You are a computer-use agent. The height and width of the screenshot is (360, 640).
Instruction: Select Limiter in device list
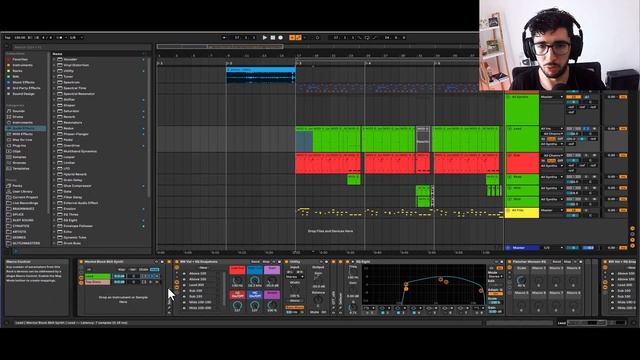(x=69, y=162)
